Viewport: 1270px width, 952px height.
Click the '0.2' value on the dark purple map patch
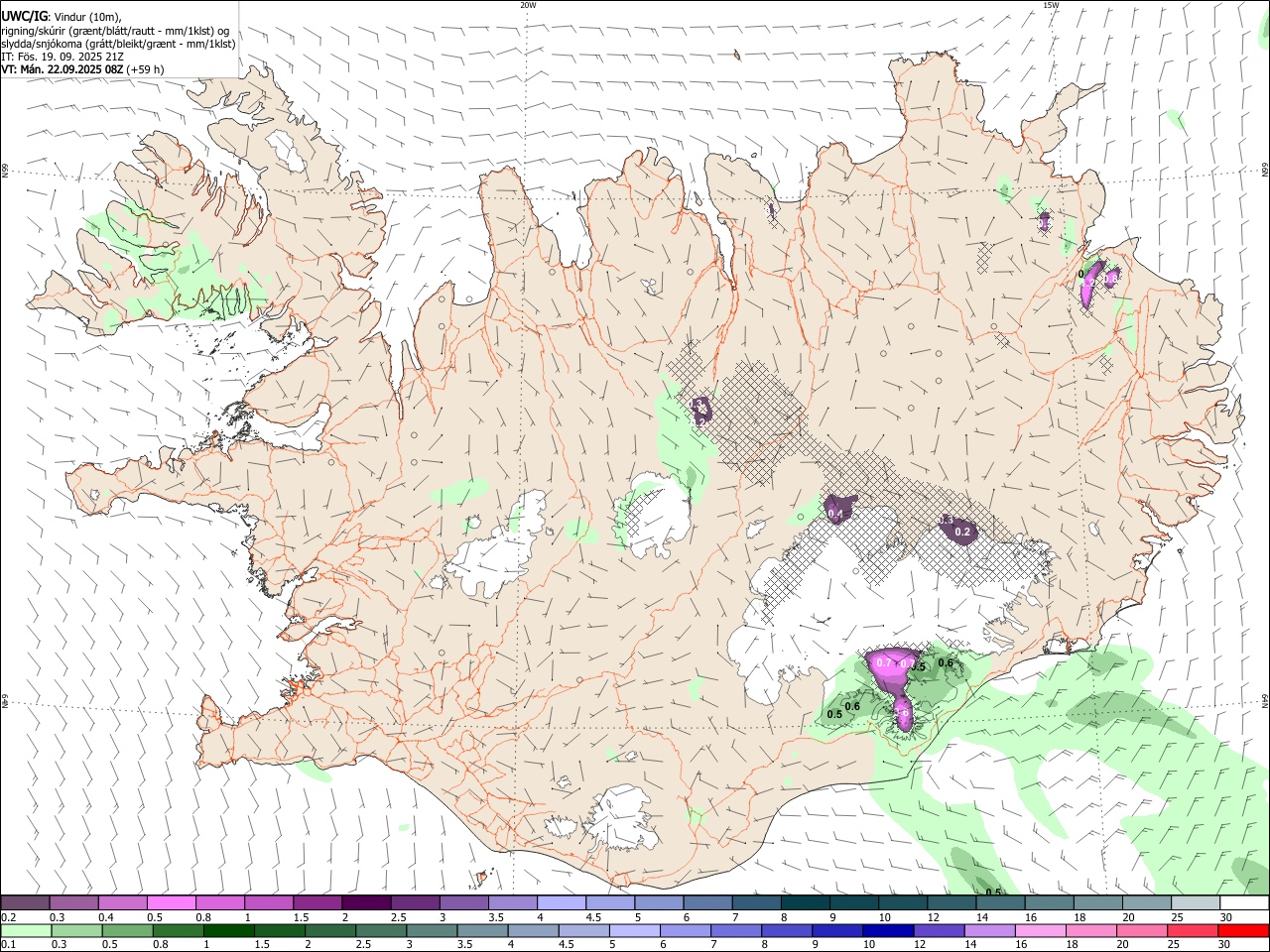(962, 533)
